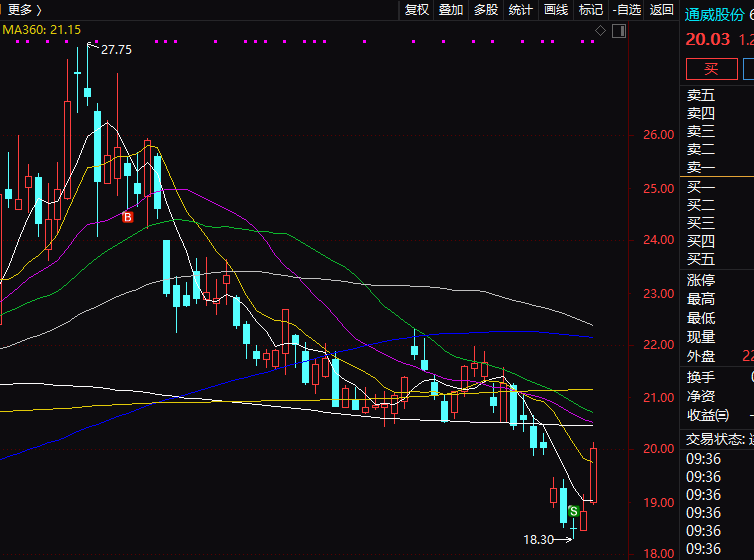The image size is (754, 560).
Task: Click the 19.00 price axis label
Action: [x=658, y=503]
